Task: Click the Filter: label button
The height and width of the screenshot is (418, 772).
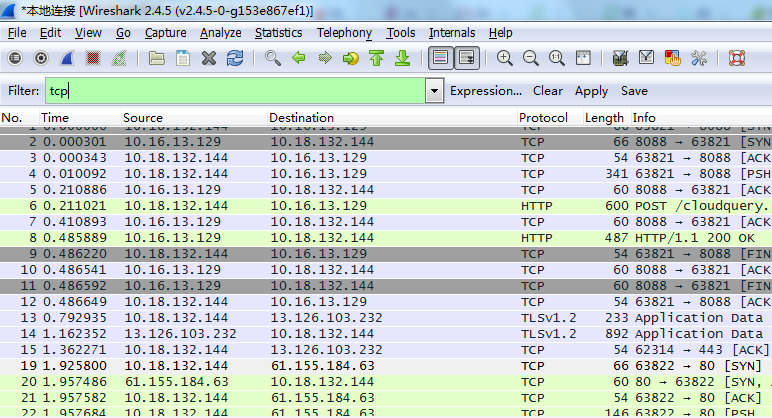Action: (x=24, y=91)
